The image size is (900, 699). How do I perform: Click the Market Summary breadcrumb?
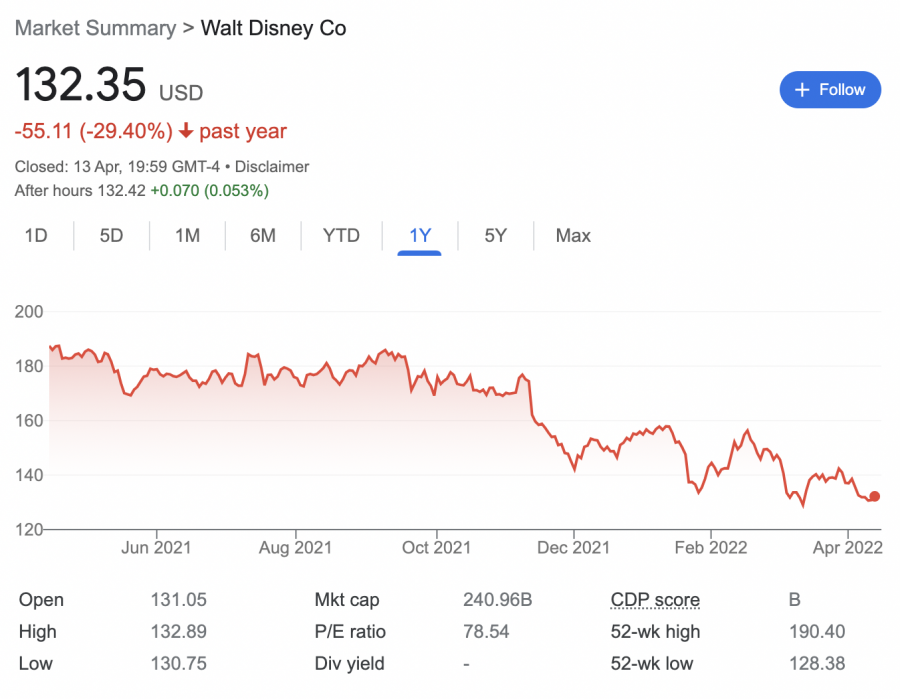point(94,28)
